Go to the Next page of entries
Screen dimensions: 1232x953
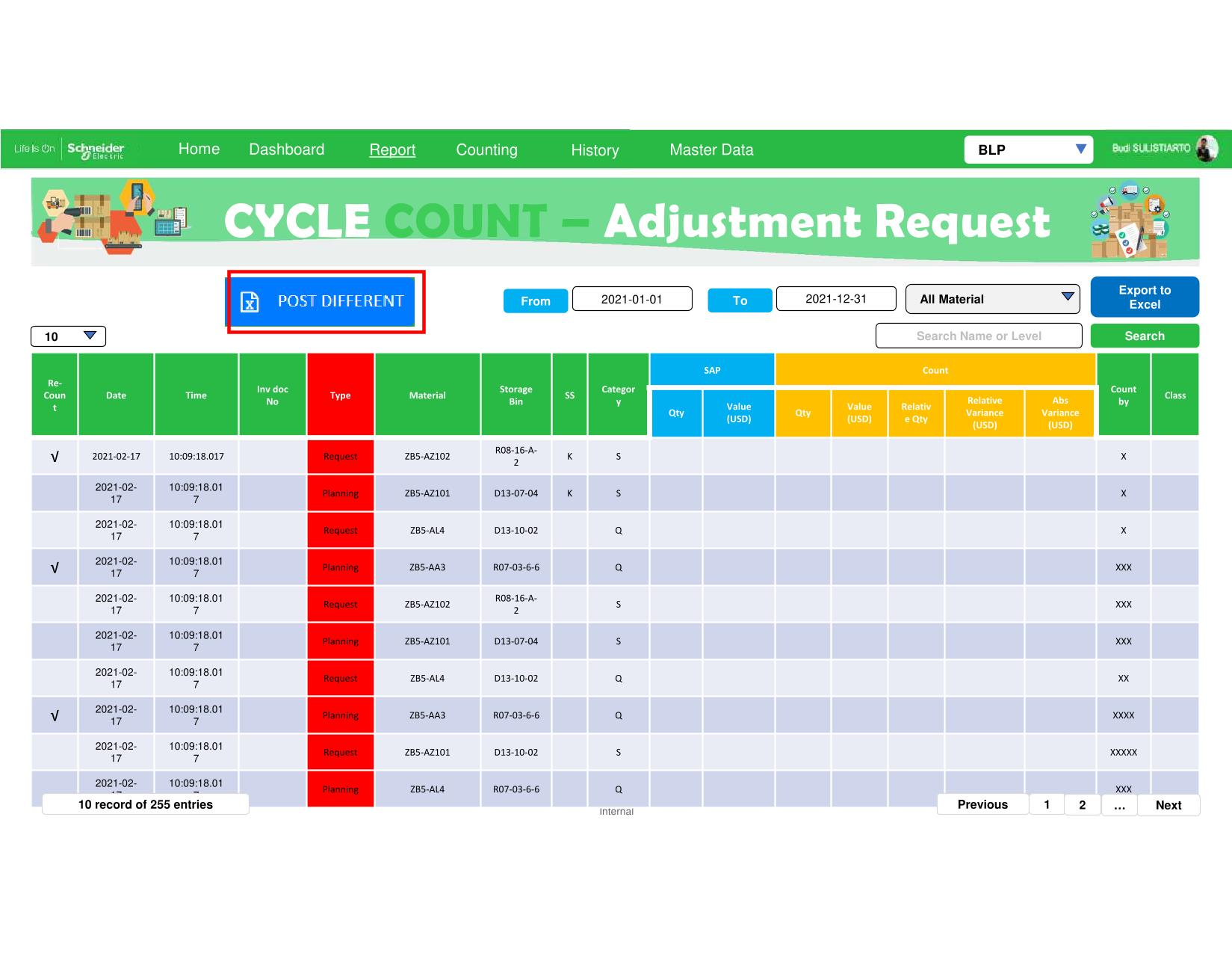pos(1168,805)
